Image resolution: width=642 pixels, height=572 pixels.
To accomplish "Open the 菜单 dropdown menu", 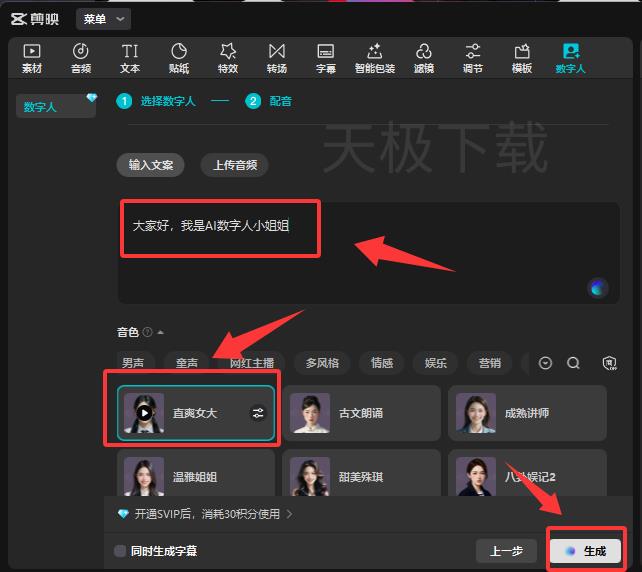I will [x=103, y=19].
